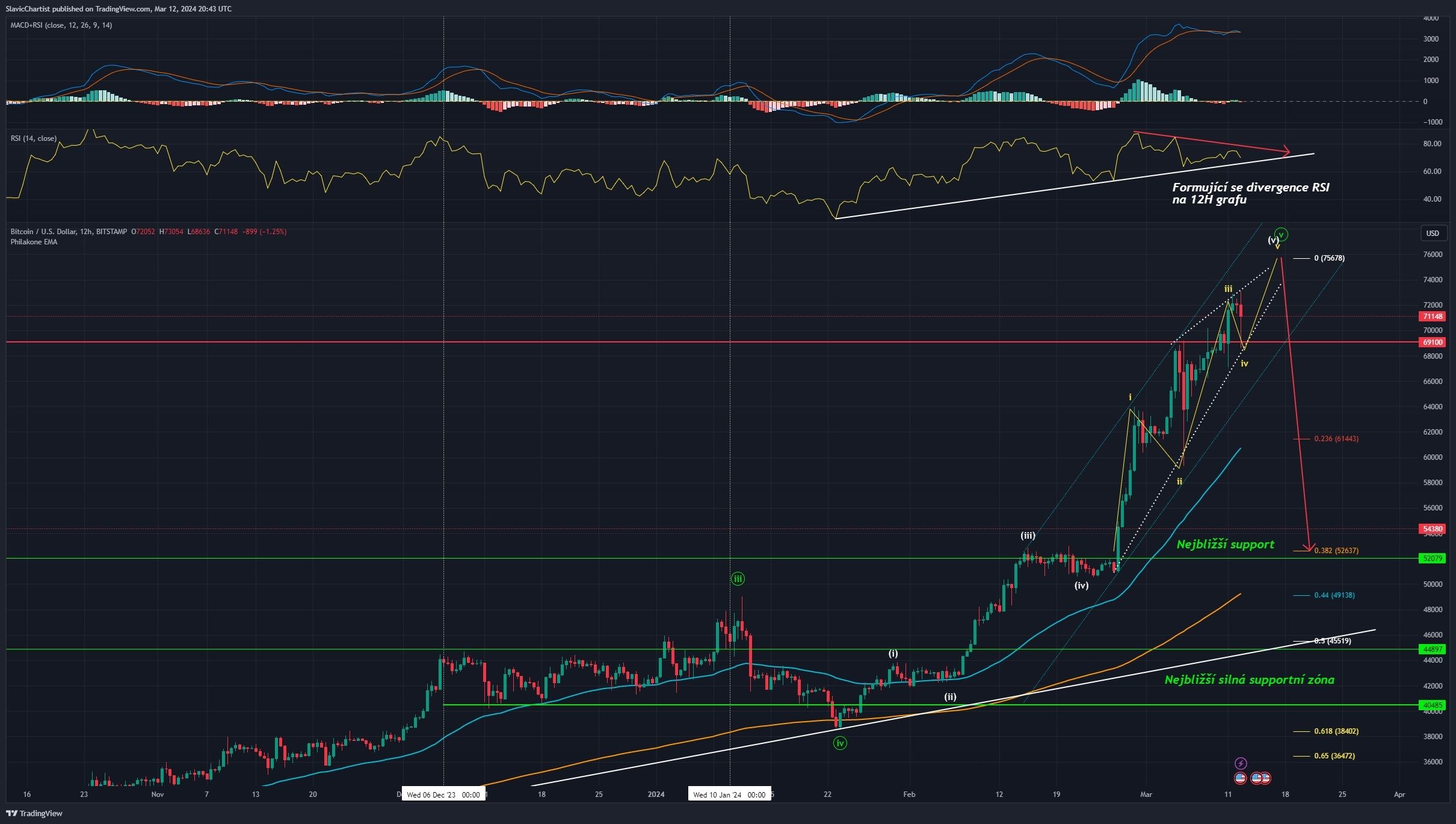Open MACD+RSI indicator title

(61, 25)
